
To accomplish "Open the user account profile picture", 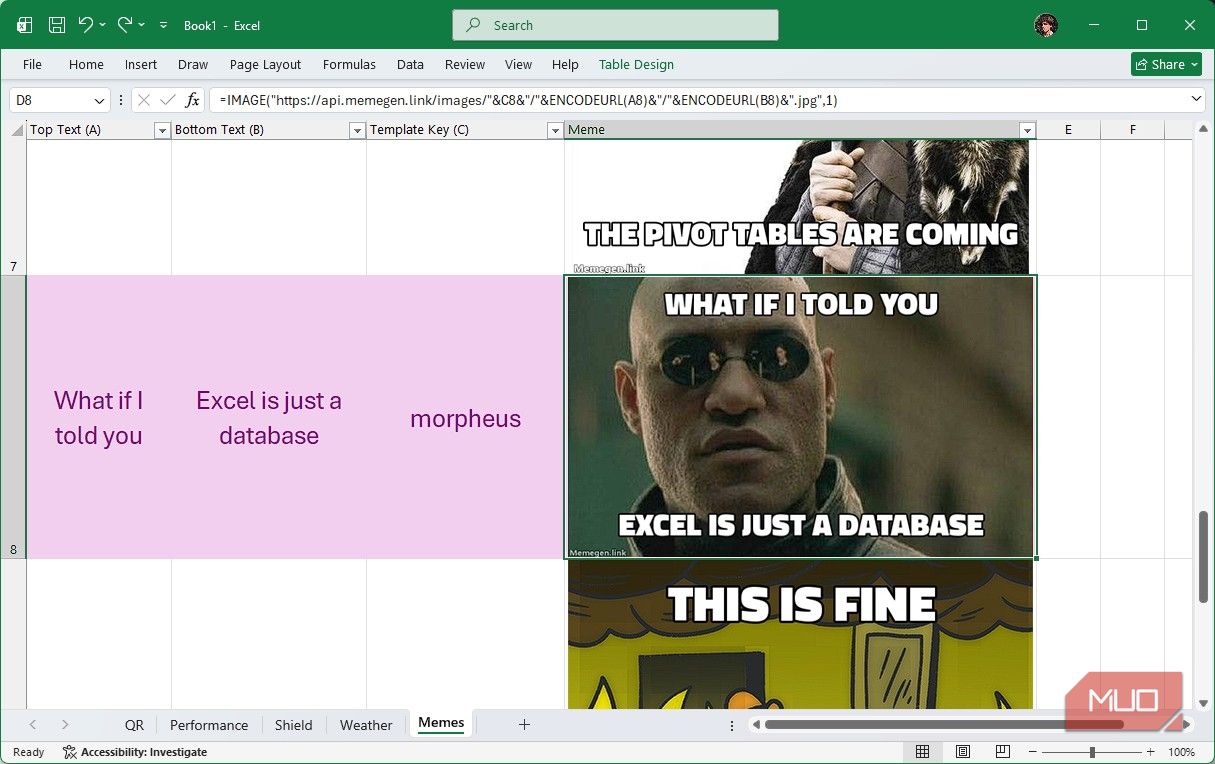I will point(1046,25).
